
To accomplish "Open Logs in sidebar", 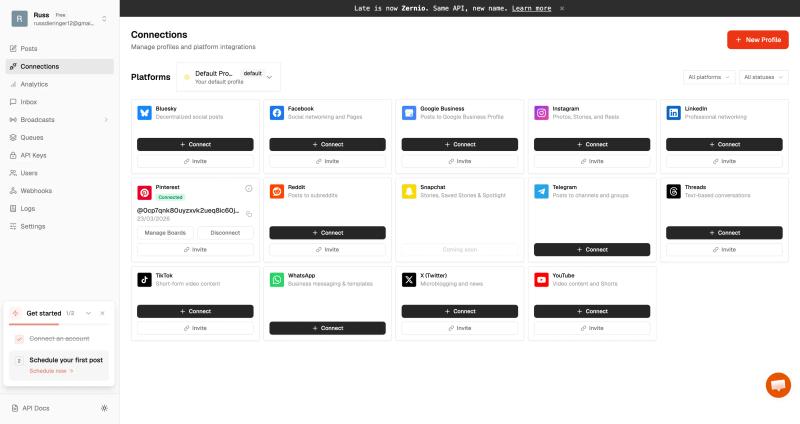I will point(60,209).
